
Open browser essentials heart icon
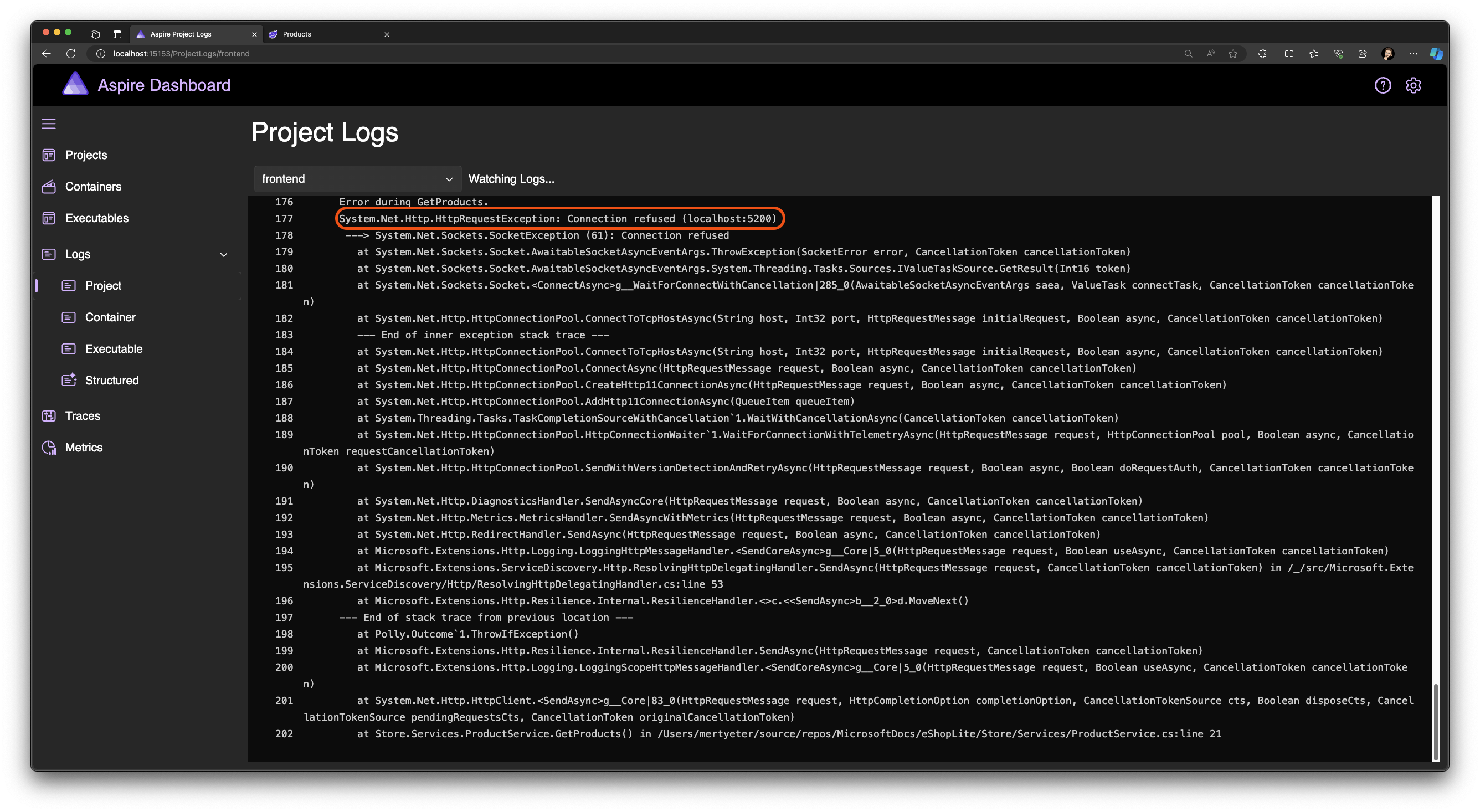(1338, 53)
